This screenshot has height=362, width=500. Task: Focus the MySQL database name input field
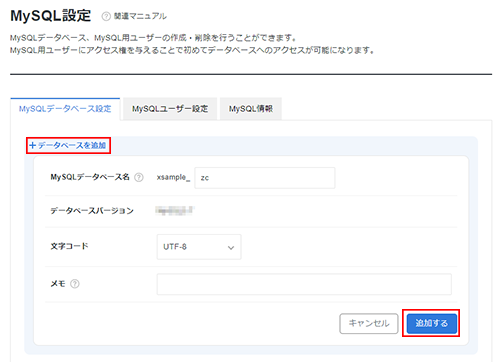click(265, 178)
